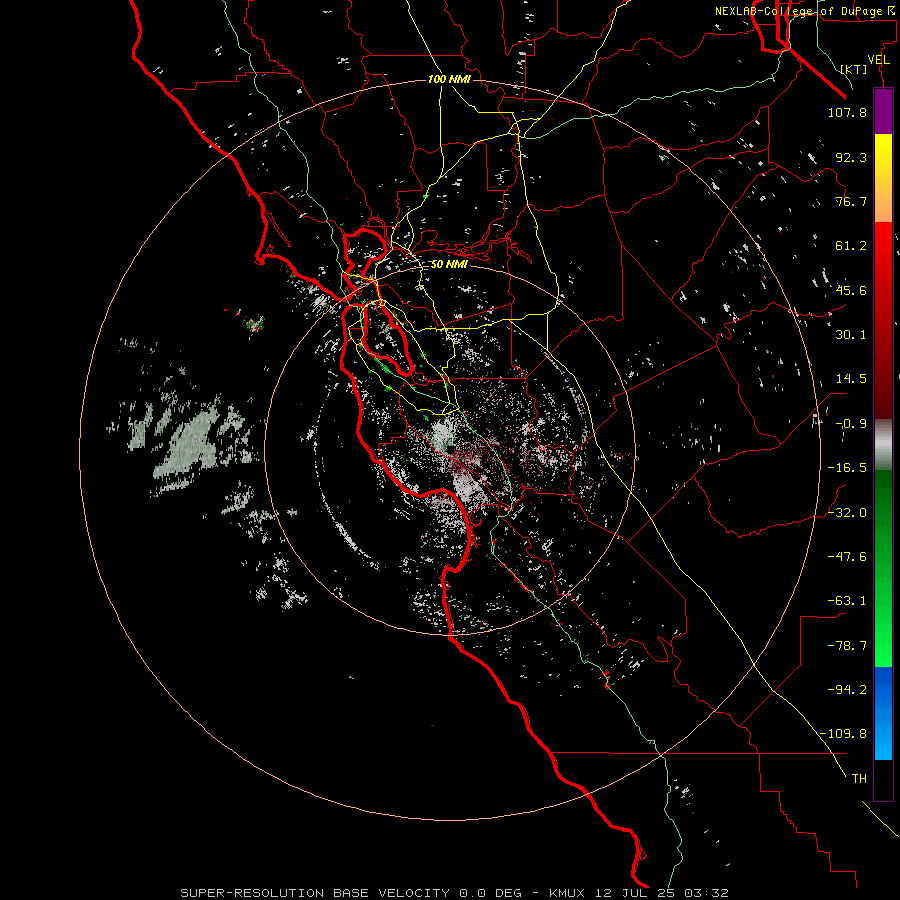The height and width of the screenshot is (900, 900).
Task: Click the -94.2 velocity scale value
Action: [x=847, y=689]
